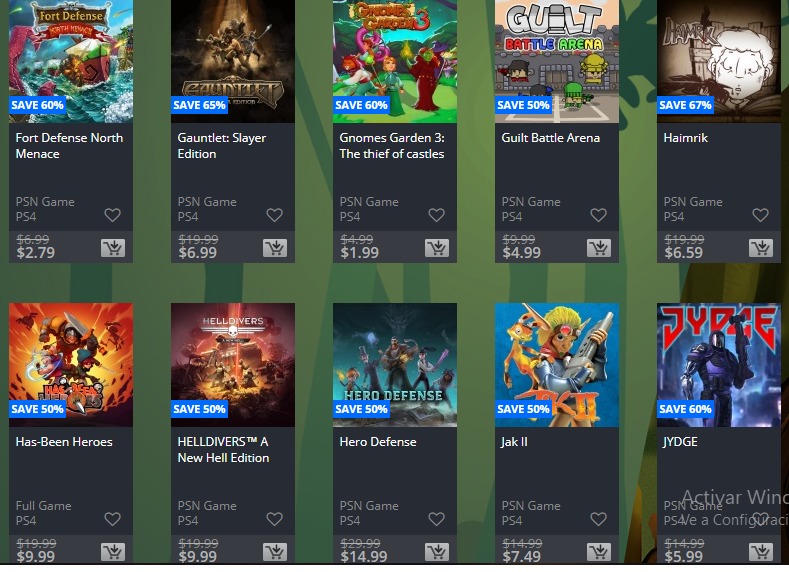Image resolution: width=789 pixels, height=572 pixels.
Task: Open JYDGE cover art thumbnail
Action: [x=719, y=365]
